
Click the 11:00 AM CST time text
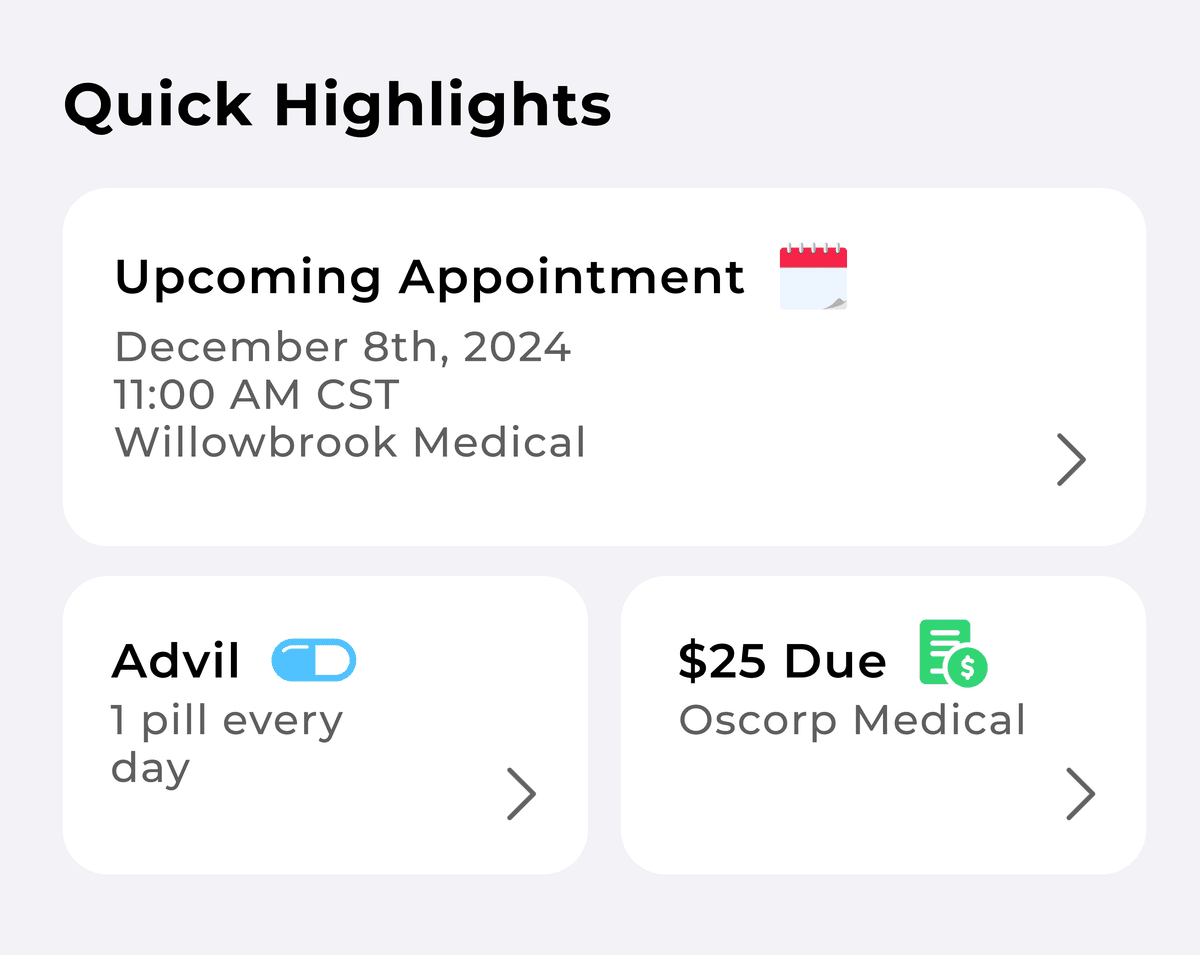point(257,395)
